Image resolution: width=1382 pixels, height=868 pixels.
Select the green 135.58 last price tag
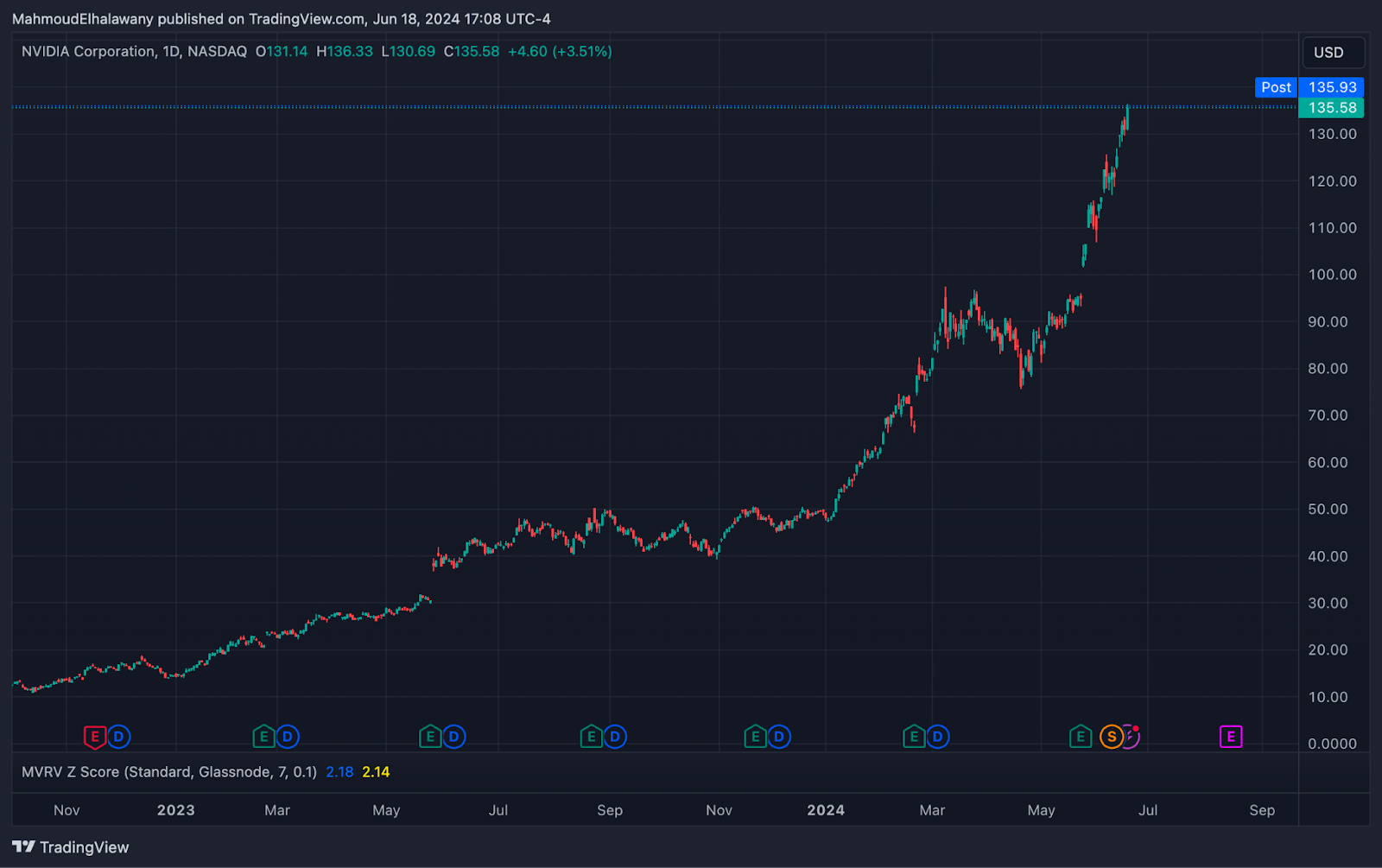pyautogui.click(x=1332, y=108)
